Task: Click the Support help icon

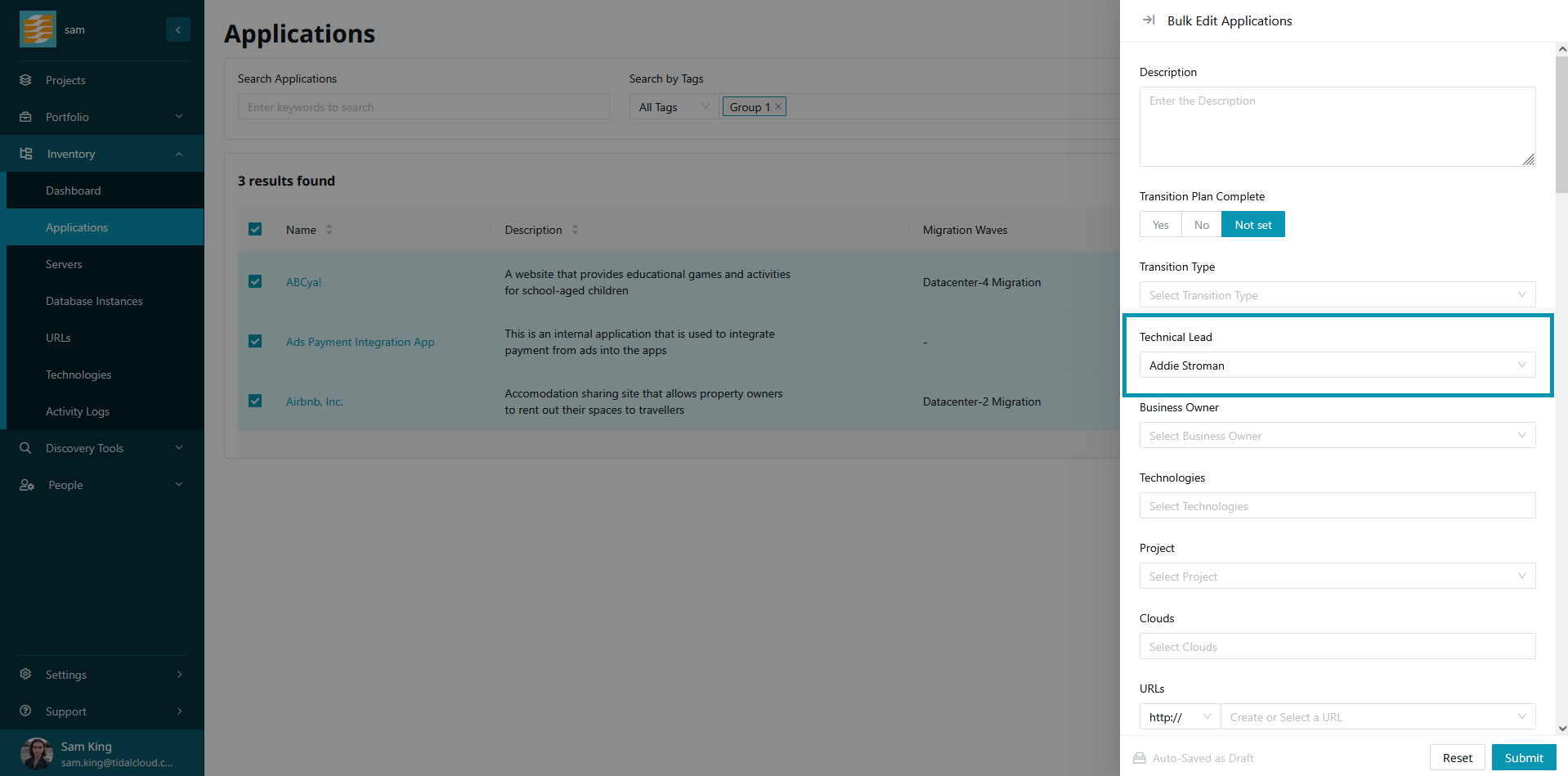Action: [26, 711]
